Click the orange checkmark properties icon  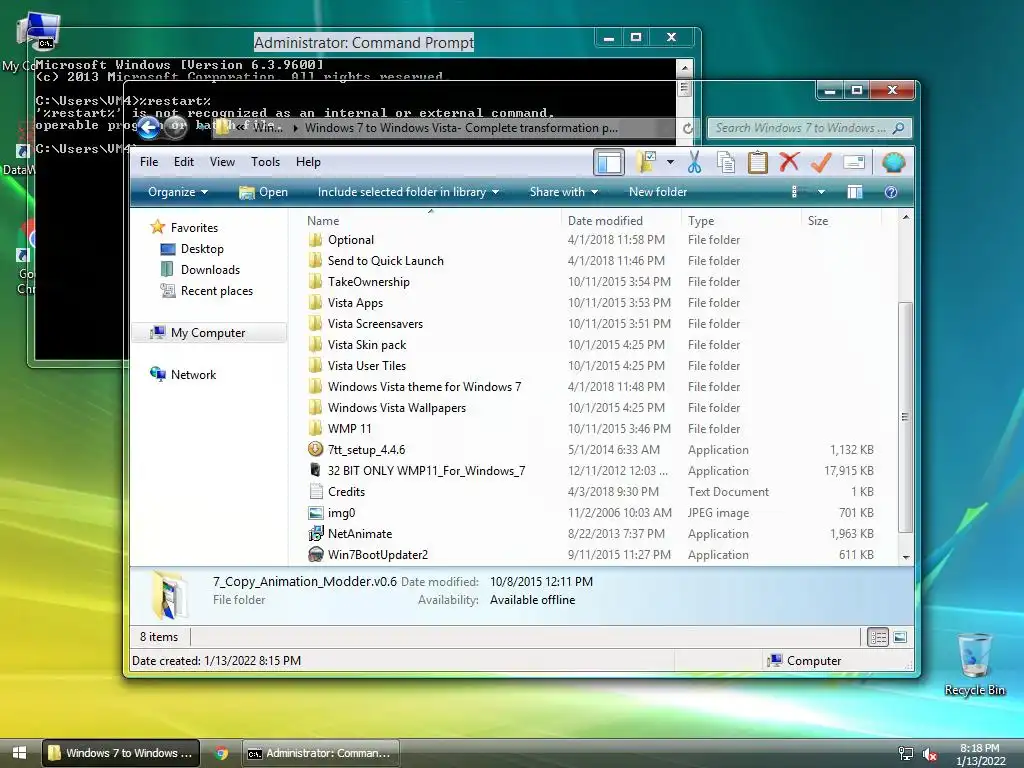pos(821,162)
